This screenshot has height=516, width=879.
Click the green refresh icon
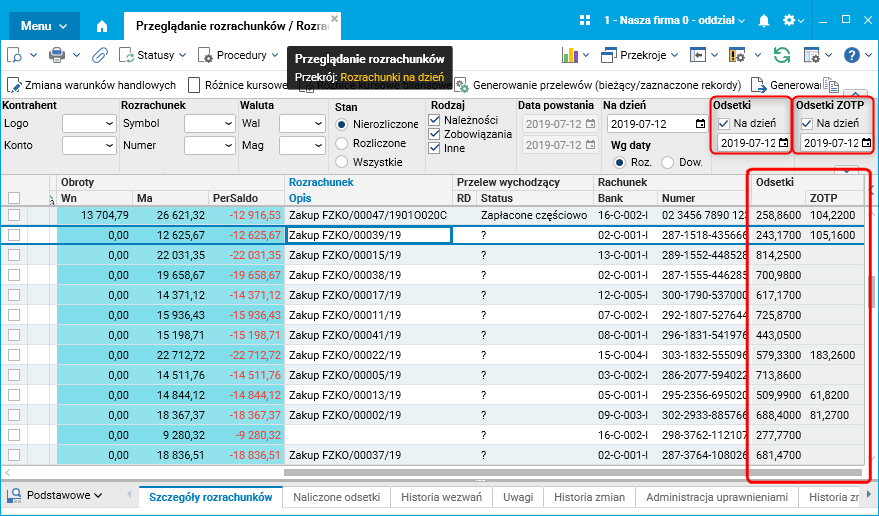point(782,55)
